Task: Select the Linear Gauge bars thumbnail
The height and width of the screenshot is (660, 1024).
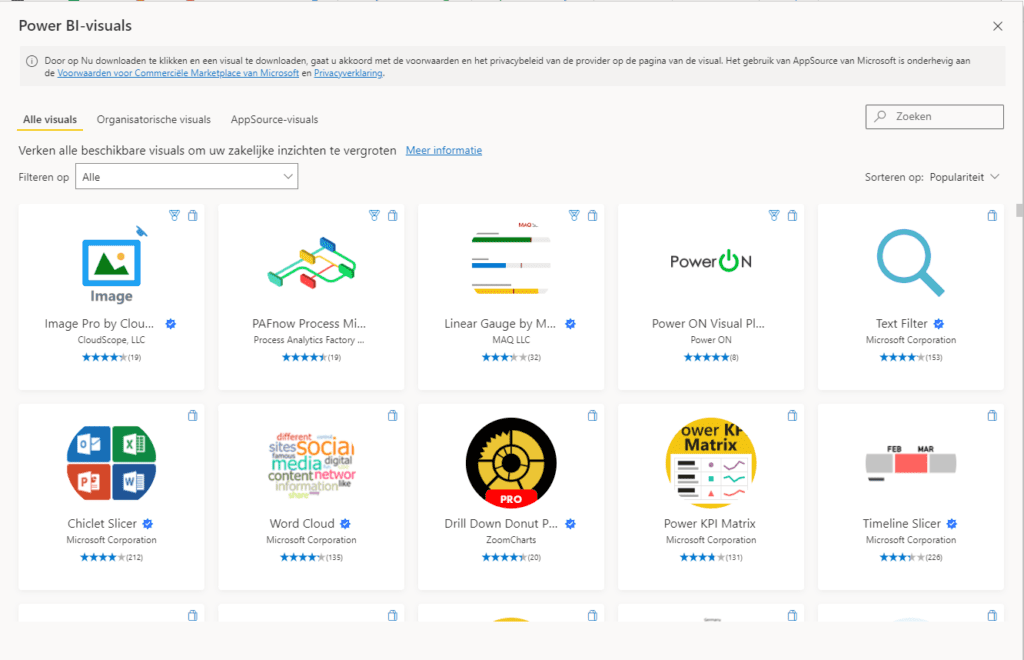Action: pos(511,259)
